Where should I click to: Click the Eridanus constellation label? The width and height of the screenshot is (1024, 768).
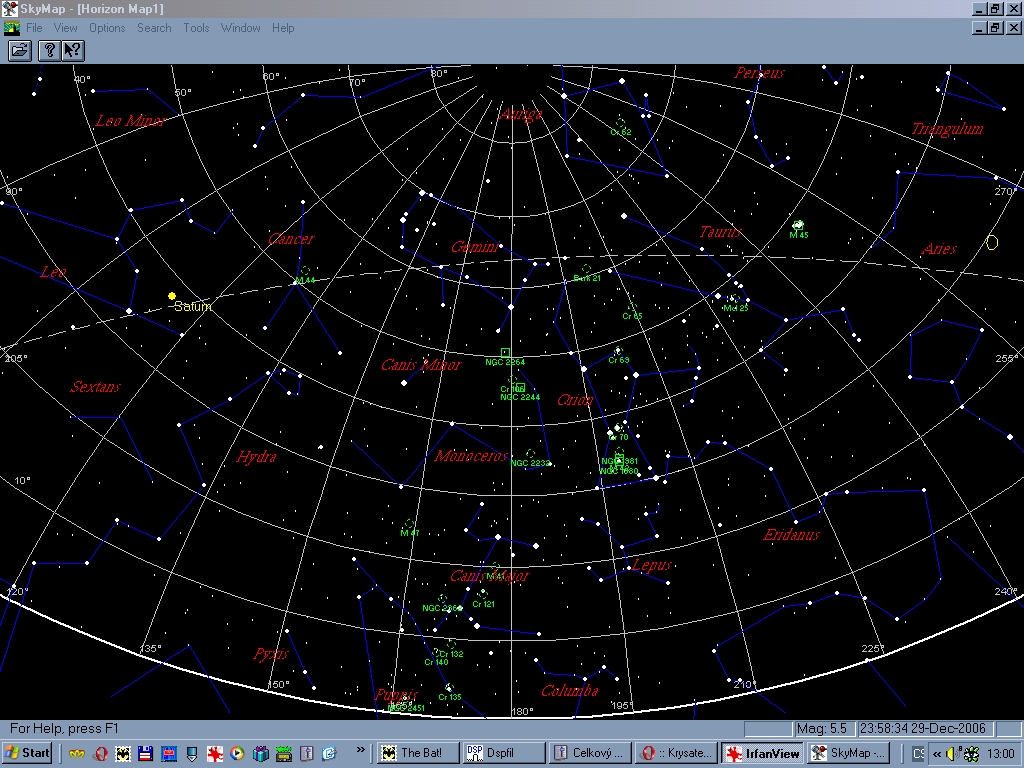792,535
